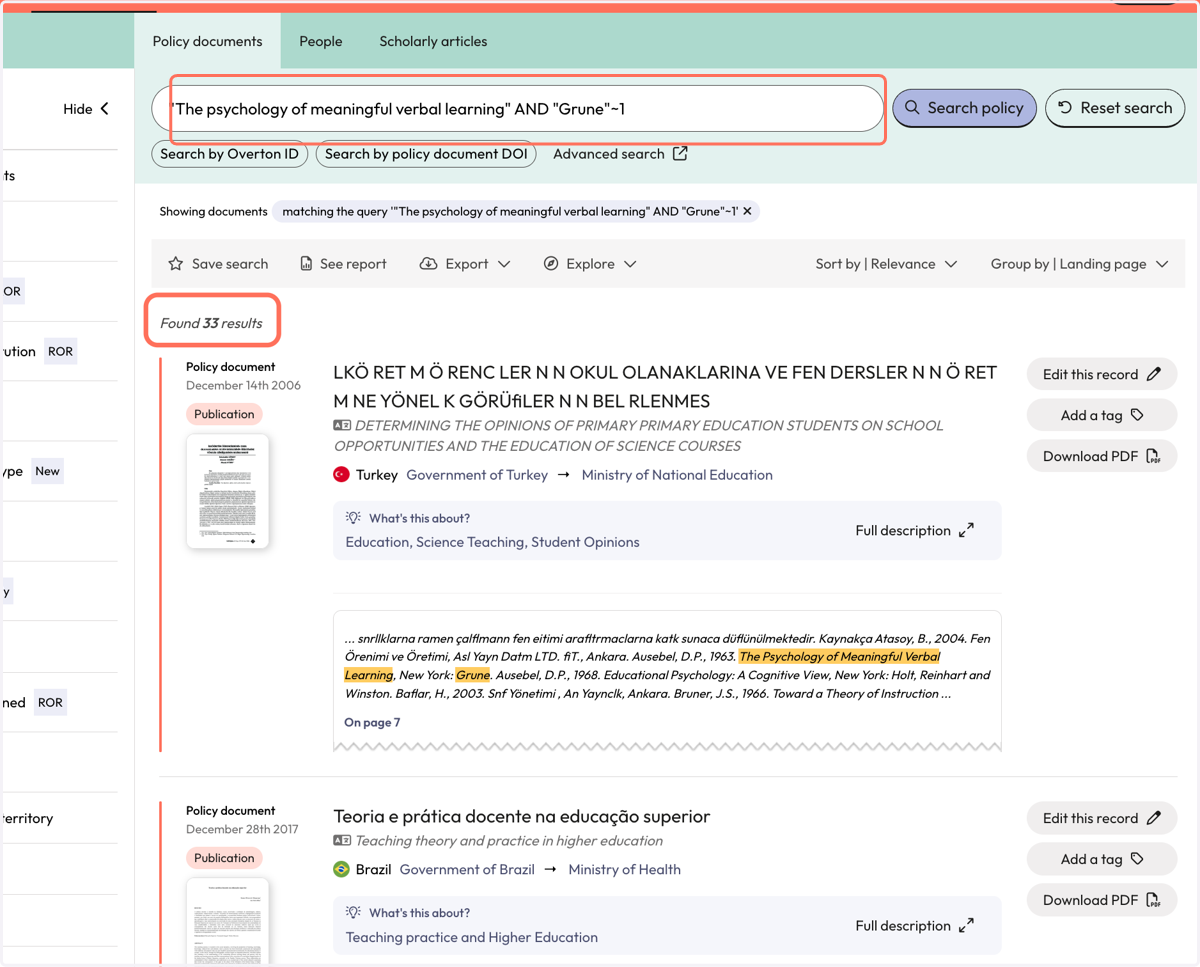The image size is (1200, 967).
Task: Click the Government of Brazil link
Action: click(x=467, y=870)
